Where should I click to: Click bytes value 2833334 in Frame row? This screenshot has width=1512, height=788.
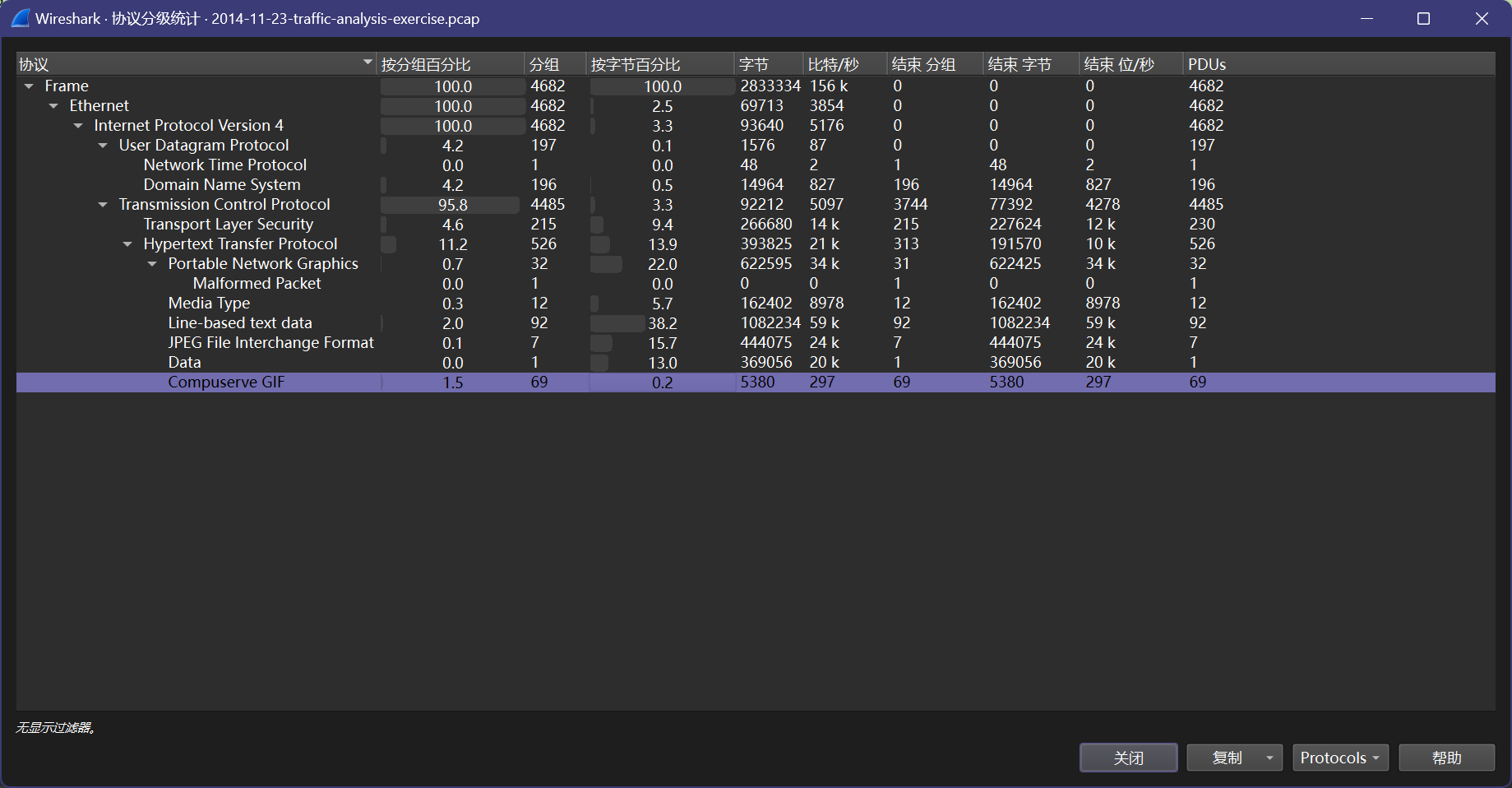pos(770,86)
